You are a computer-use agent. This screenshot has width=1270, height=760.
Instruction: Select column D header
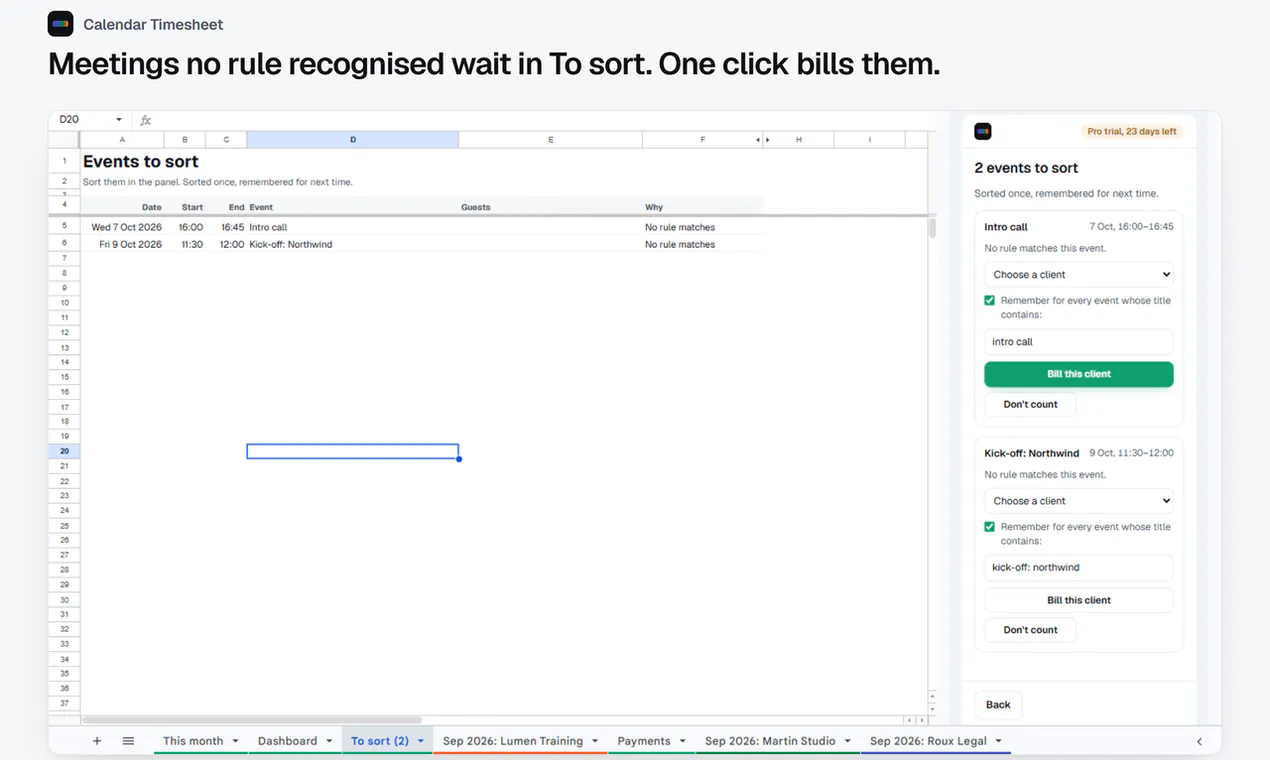353,140
